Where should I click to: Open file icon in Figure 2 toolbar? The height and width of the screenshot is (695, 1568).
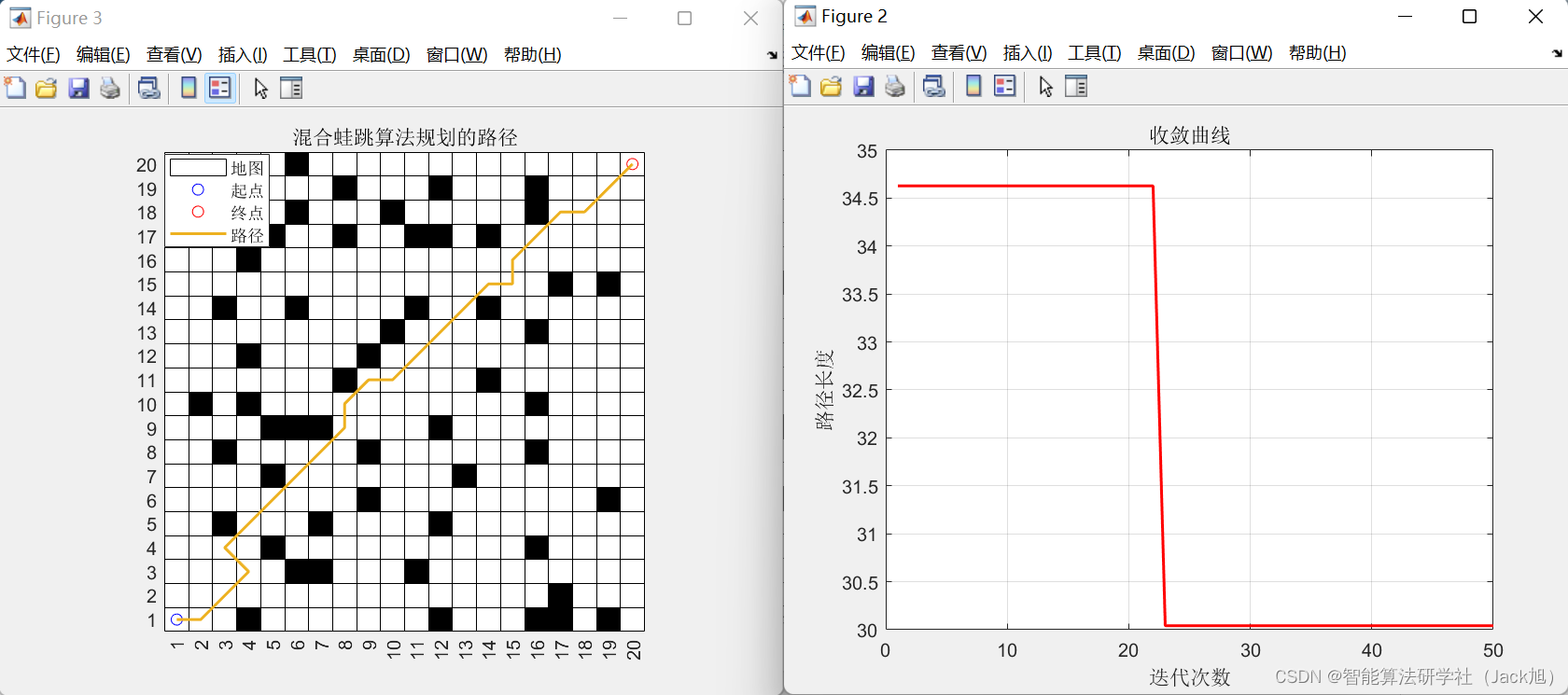click(832, 87)
